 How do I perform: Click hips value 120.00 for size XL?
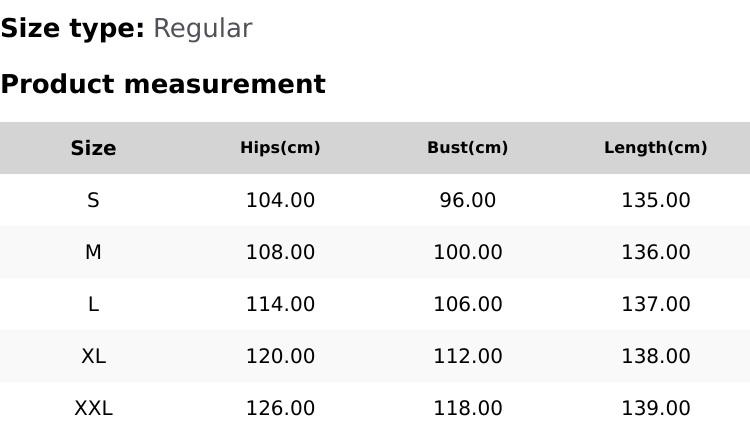click(280, 356)
